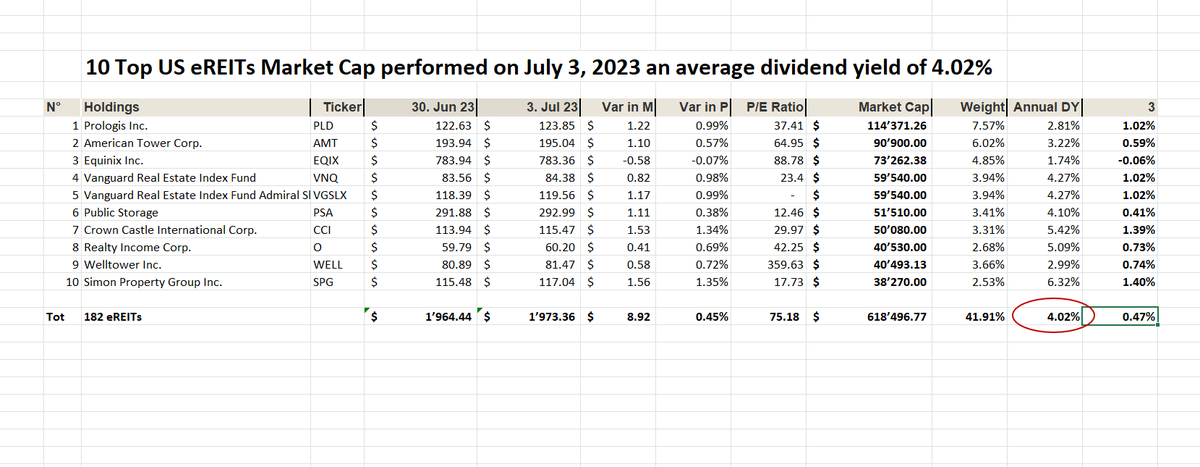Select Vanguard Real Estate Index Fund VNQ row name
Image resolution: width=1200 pixels, height=467 pixels.
169,177
